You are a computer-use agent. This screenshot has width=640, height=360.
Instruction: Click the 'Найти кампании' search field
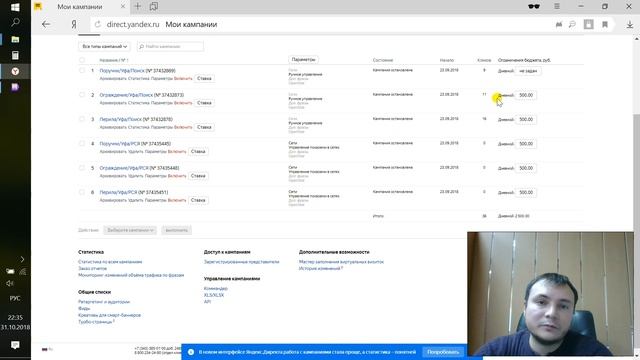(170, 47)
